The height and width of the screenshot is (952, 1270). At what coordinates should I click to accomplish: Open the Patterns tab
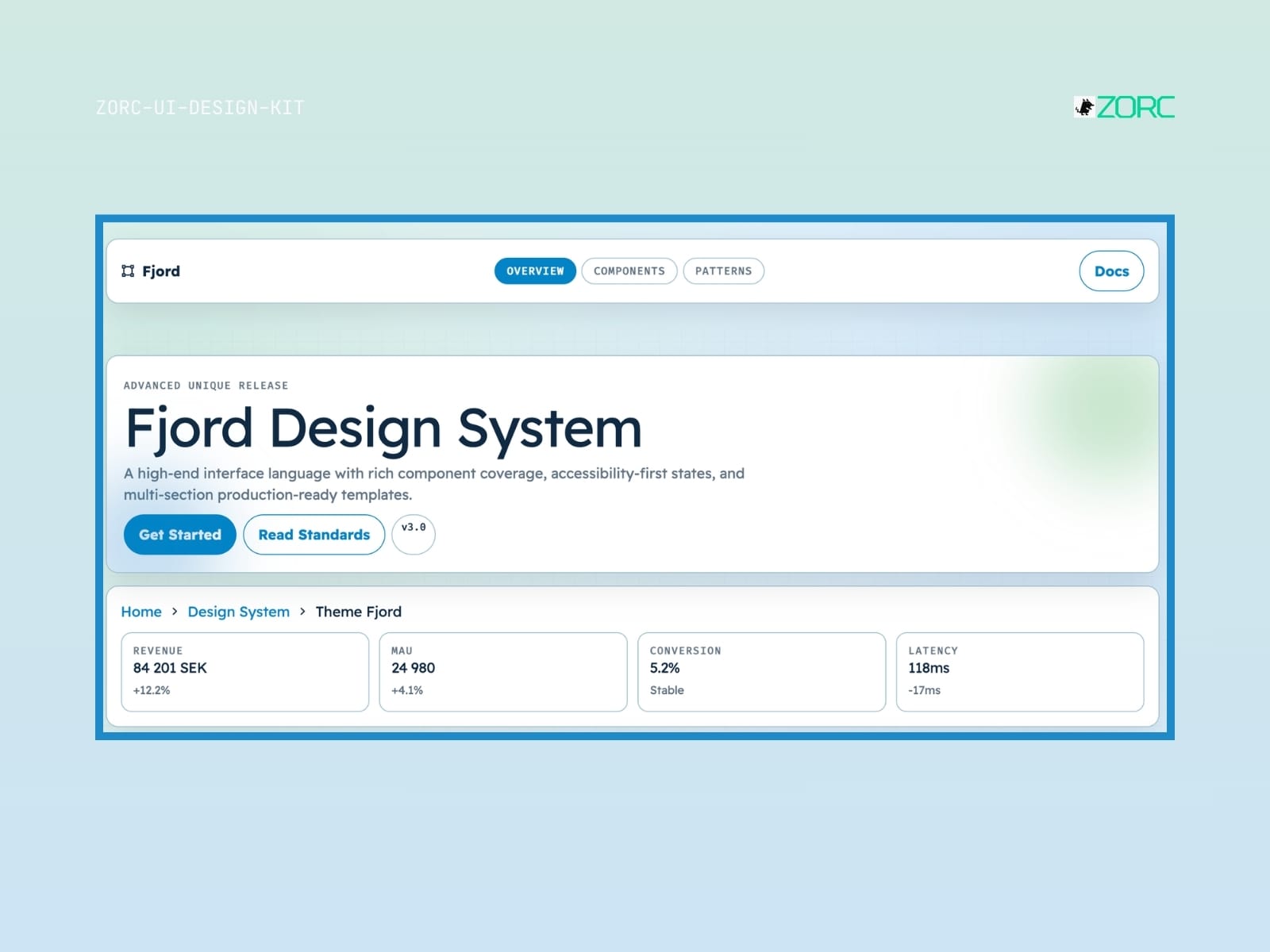tap(723, 271)
